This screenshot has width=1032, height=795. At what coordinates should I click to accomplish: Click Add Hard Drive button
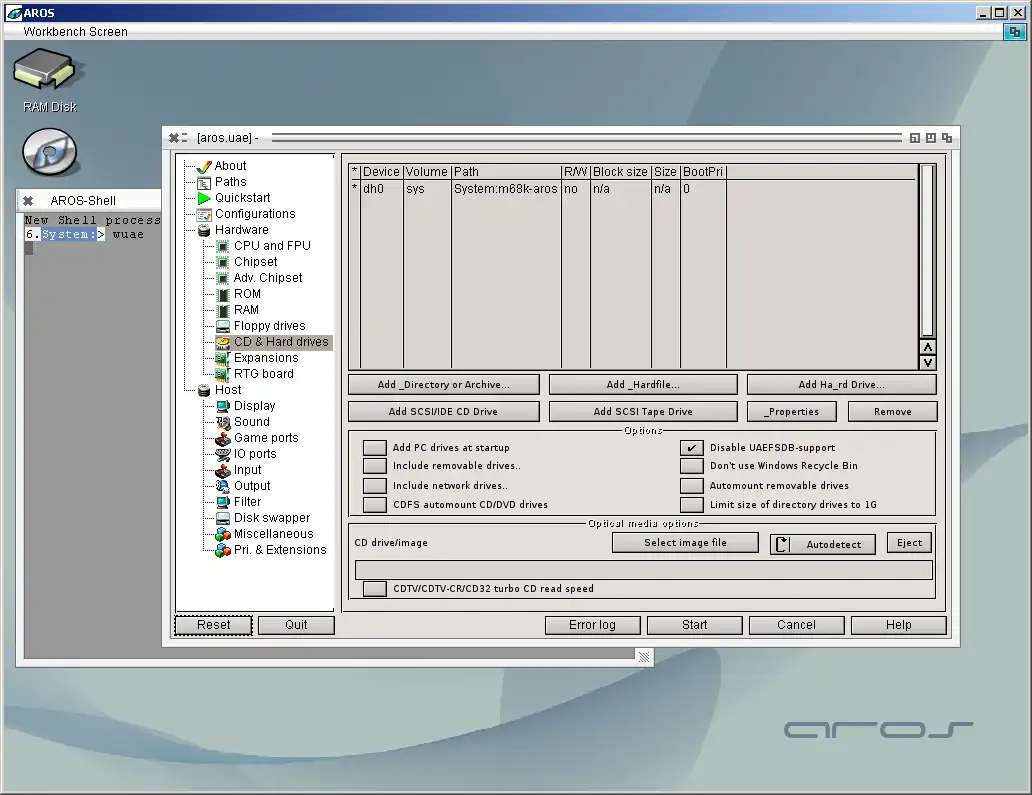pos(841,384)
